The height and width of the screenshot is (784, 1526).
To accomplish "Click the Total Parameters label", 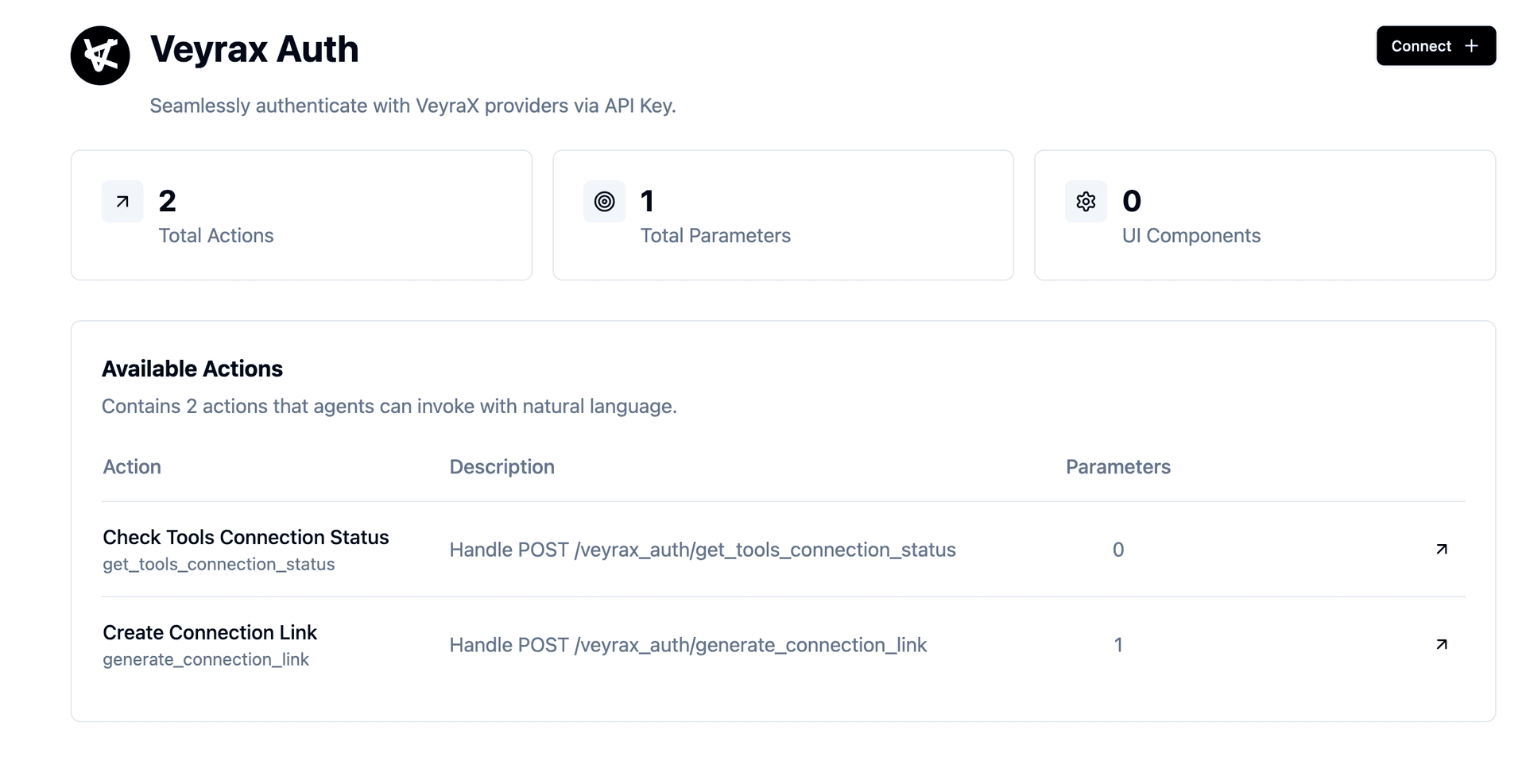I will [715, 236].
